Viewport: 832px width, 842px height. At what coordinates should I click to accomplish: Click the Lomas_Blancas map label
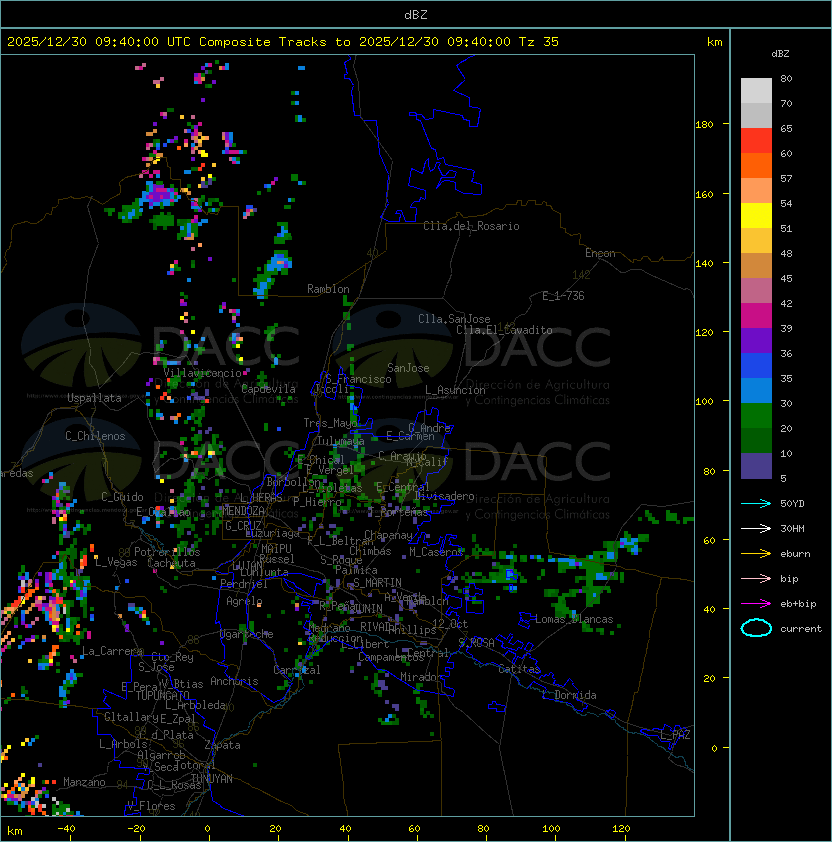tap(574, 620)
